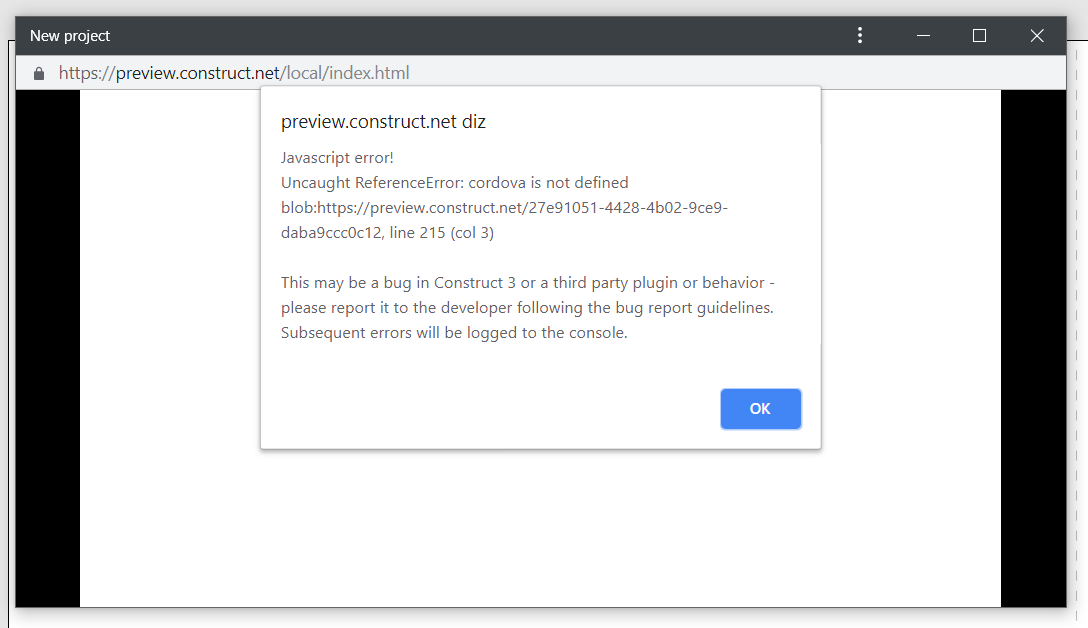Click the padlock site security icon
The height and width of the screenshot is (628, 1088).
point(39,74)
